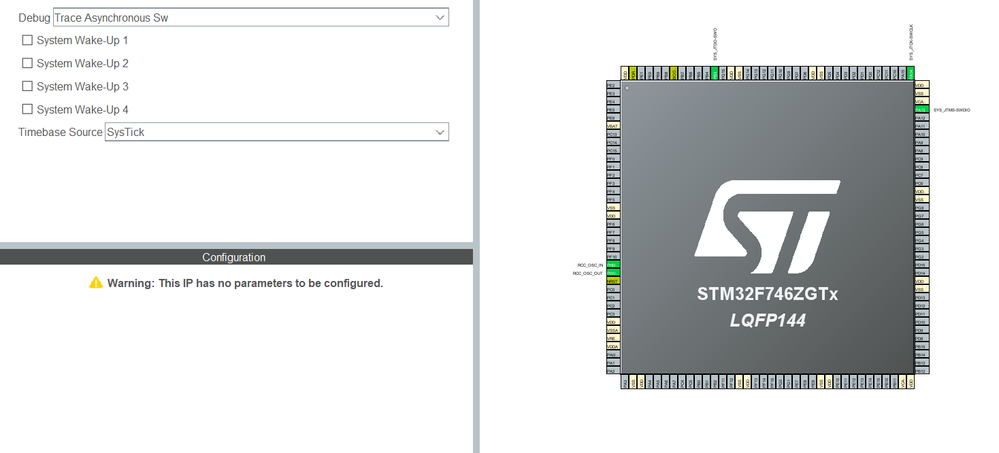The width and height of the screenshot is (999, 453).
Task: Select the green PA13 pin on chip
Action: tap(921, 110)
